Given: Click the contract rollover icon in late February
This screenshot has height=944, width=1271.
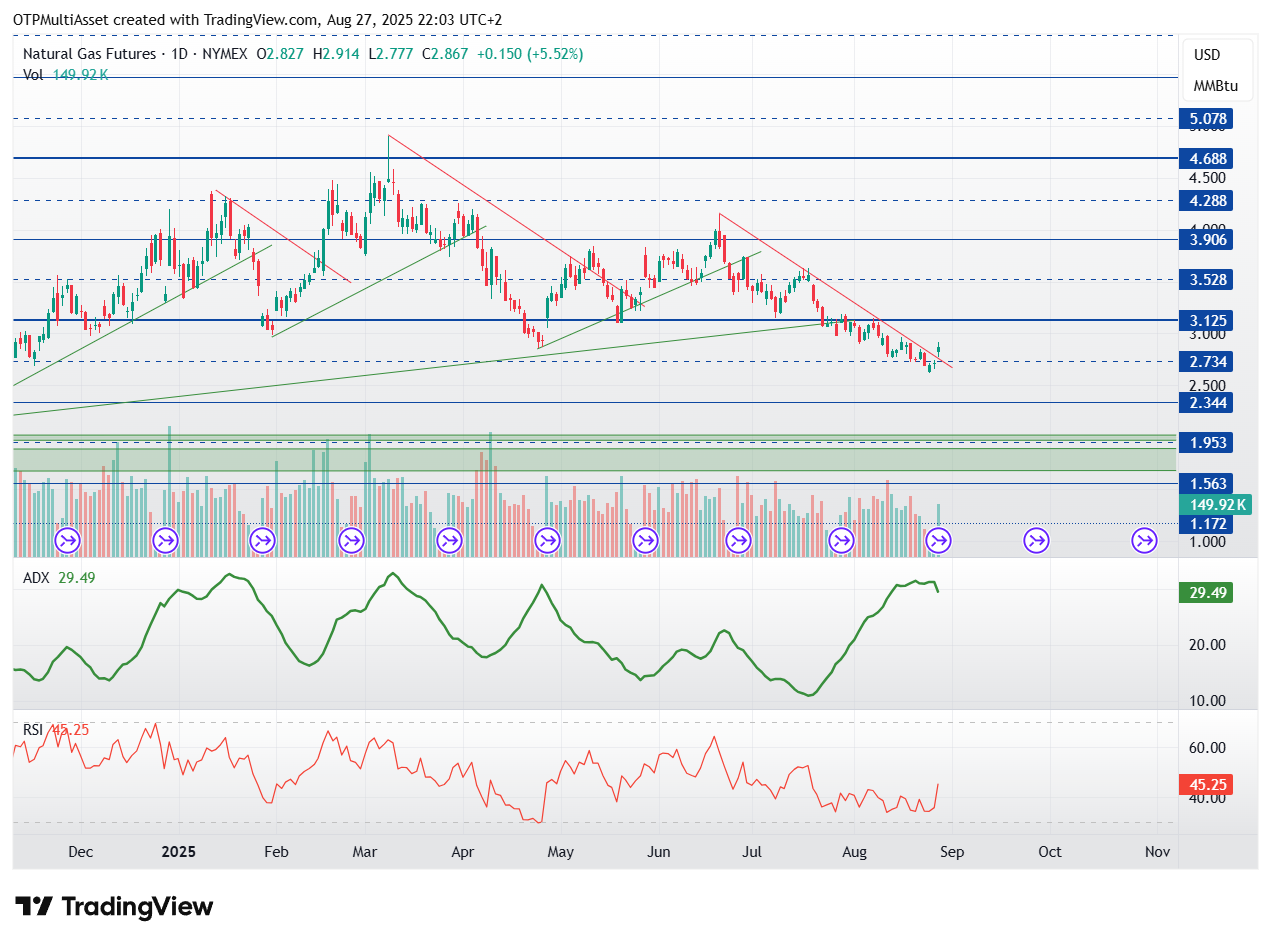Looking at the screenshot, I should point(352,541).
